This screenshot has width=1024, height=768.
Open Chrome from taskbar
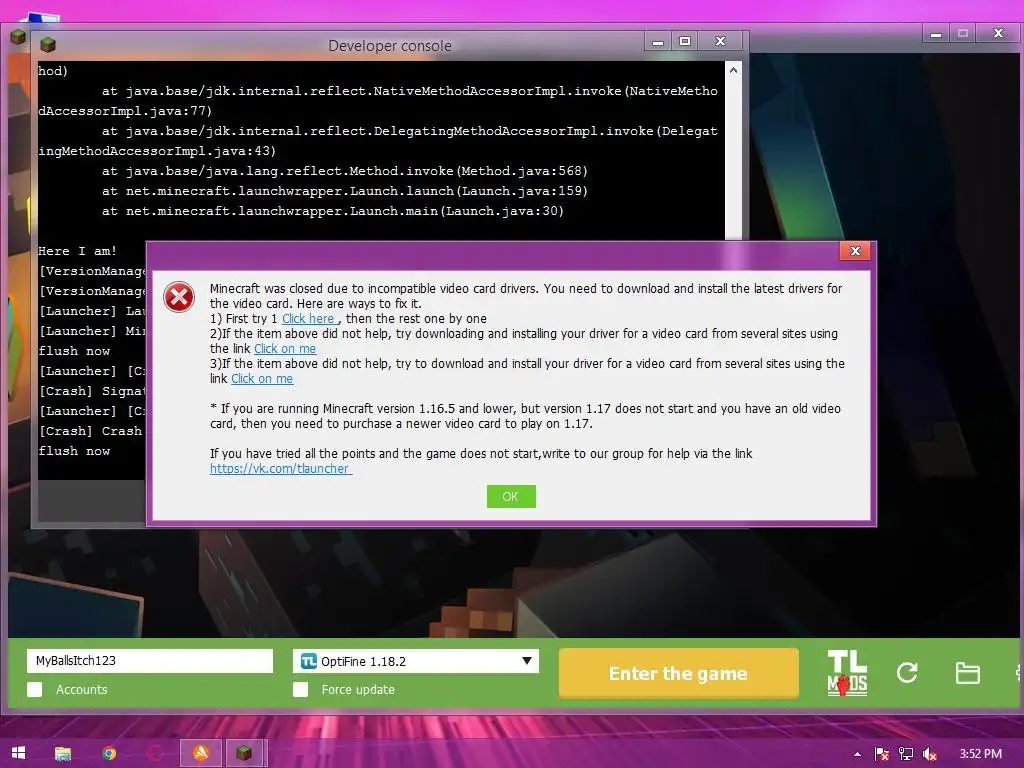[109, 753]
